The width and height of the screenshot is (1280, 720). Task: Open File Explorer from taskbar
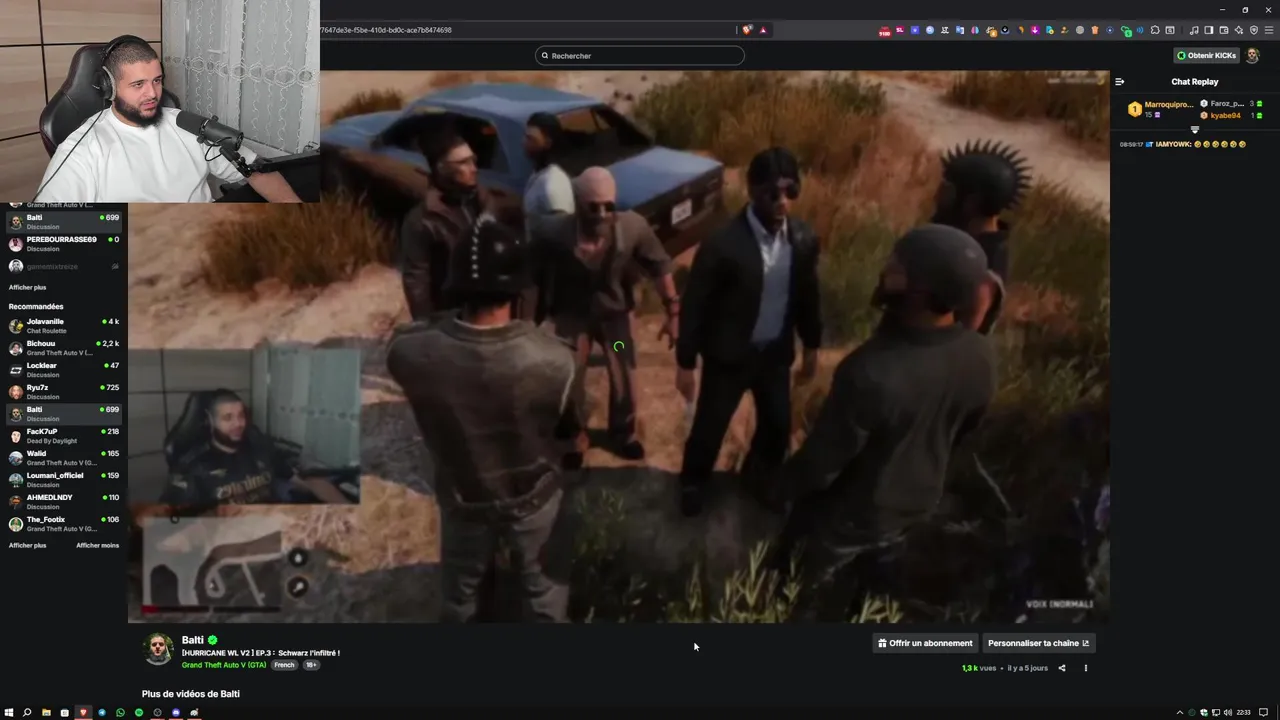tap(46, 712)
